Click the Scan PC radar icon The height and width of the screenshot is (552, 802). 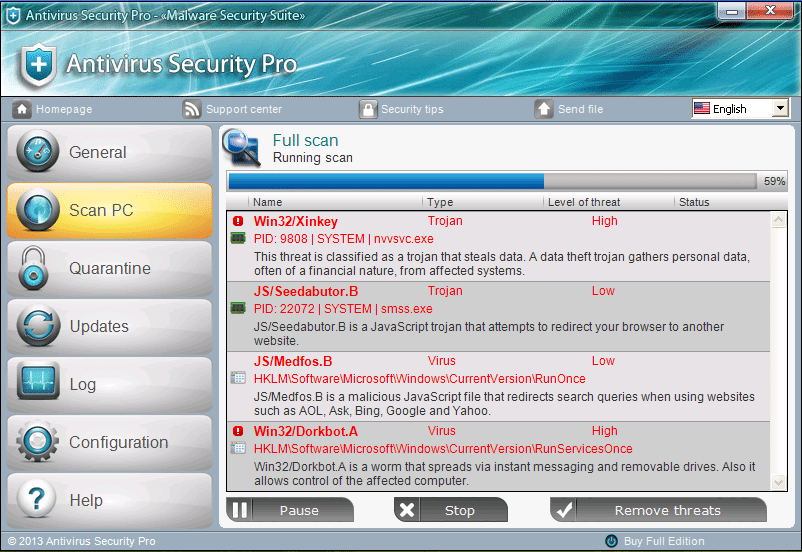click(x=38, y=210)
